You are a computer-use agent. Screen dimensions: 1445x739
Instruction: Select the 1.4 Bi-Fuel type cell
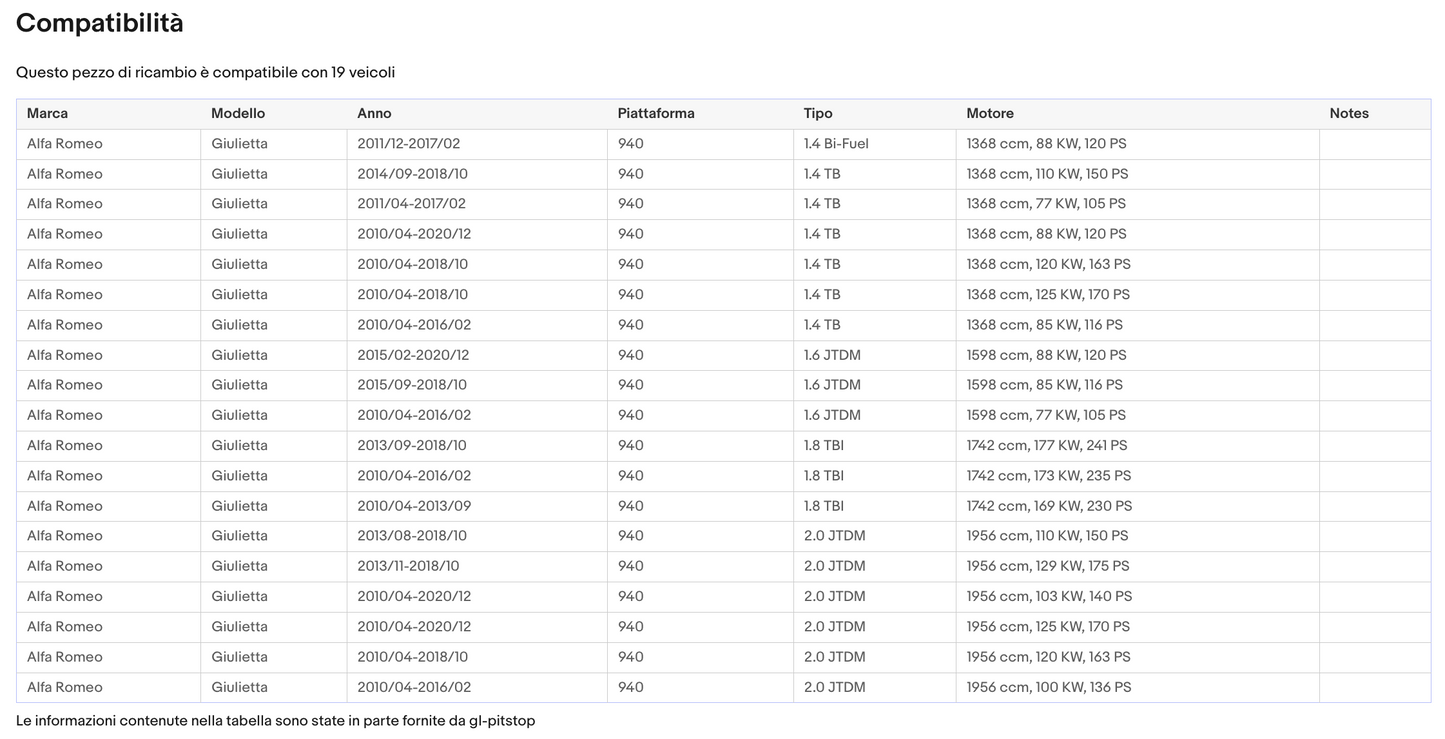pos(836,144)
